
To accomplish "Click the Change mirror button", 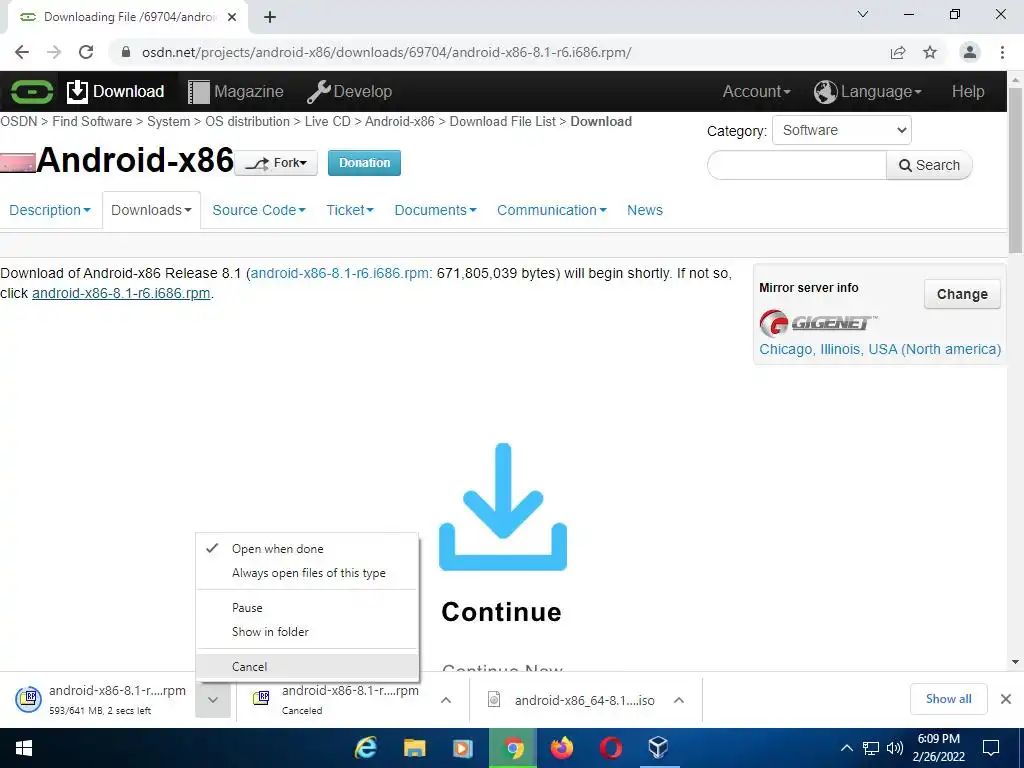I will tap(962, 294).
